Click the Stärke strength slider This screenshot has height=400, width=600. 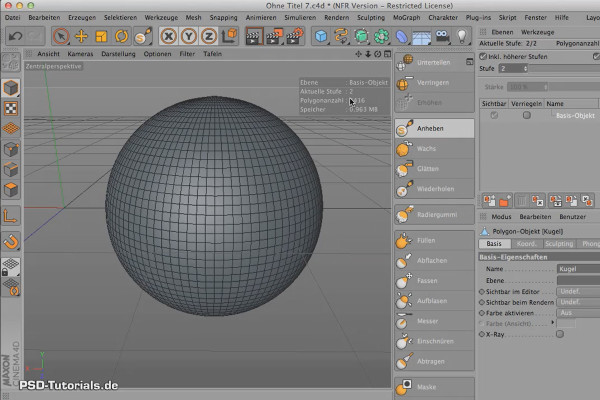574,87
